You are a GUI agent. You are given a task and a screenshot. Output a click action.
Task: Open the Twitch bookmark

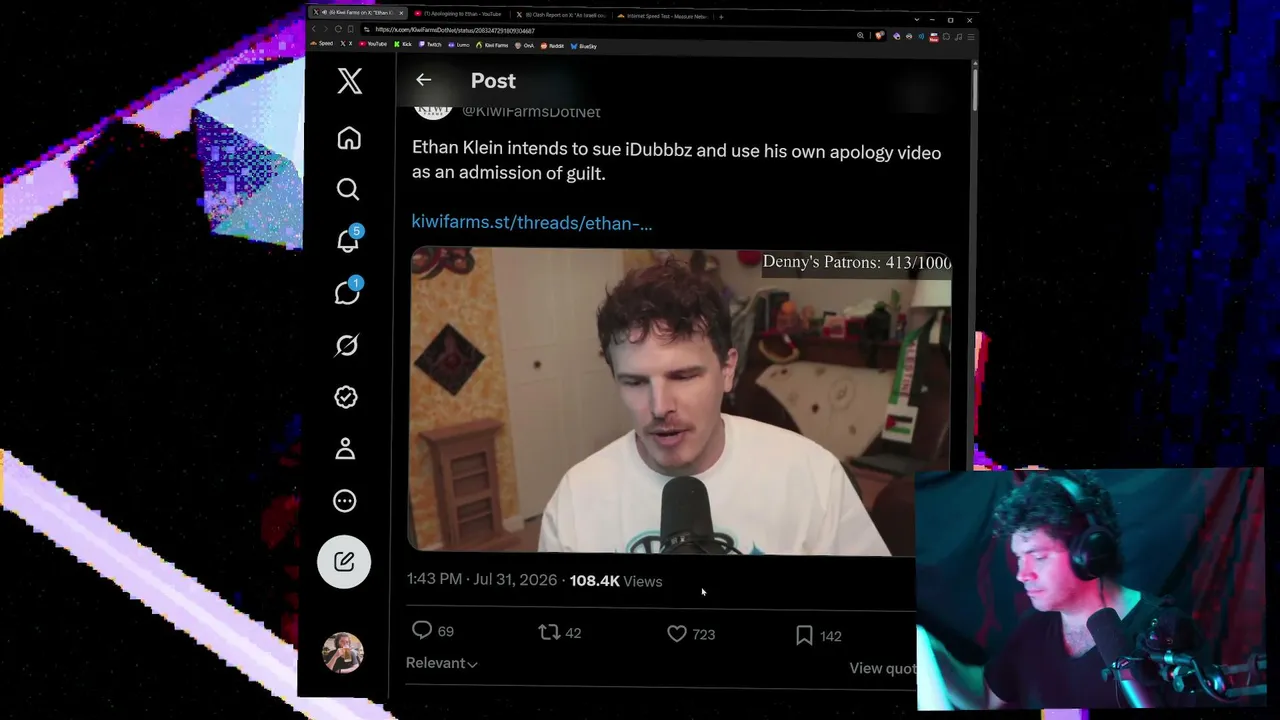click(x=430, y=45)
